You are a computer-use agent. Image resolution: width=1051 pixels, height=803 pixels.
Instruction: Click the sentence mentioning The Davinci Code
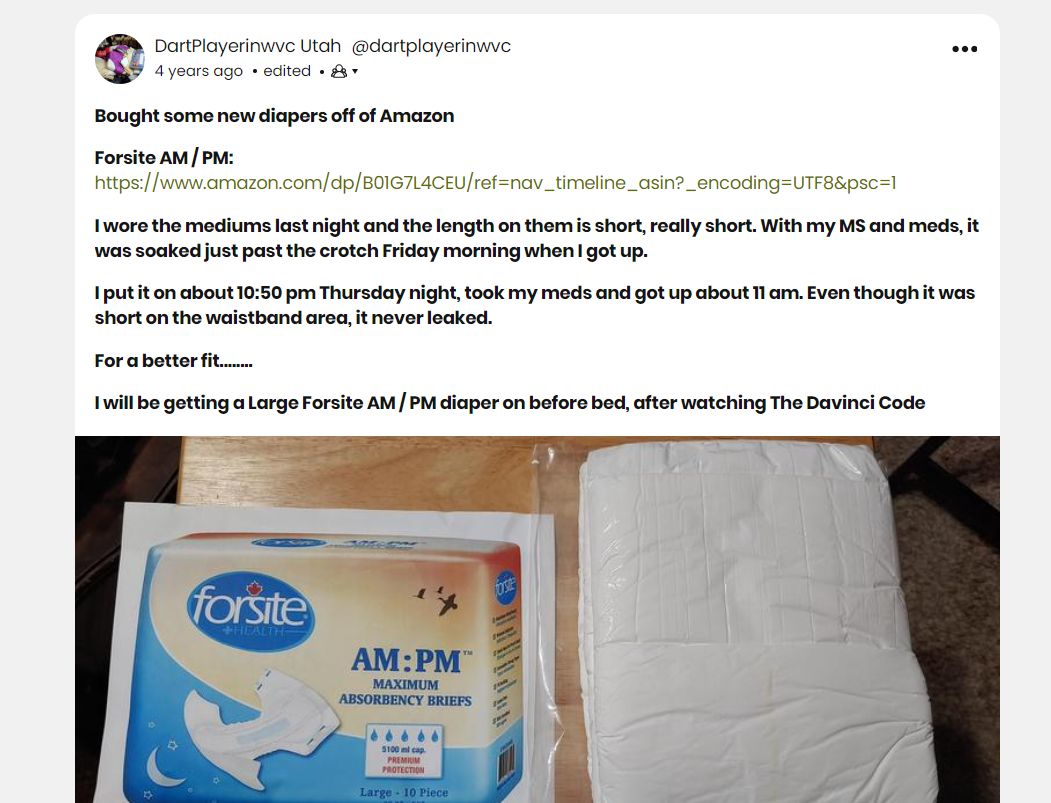click(509, 403)
